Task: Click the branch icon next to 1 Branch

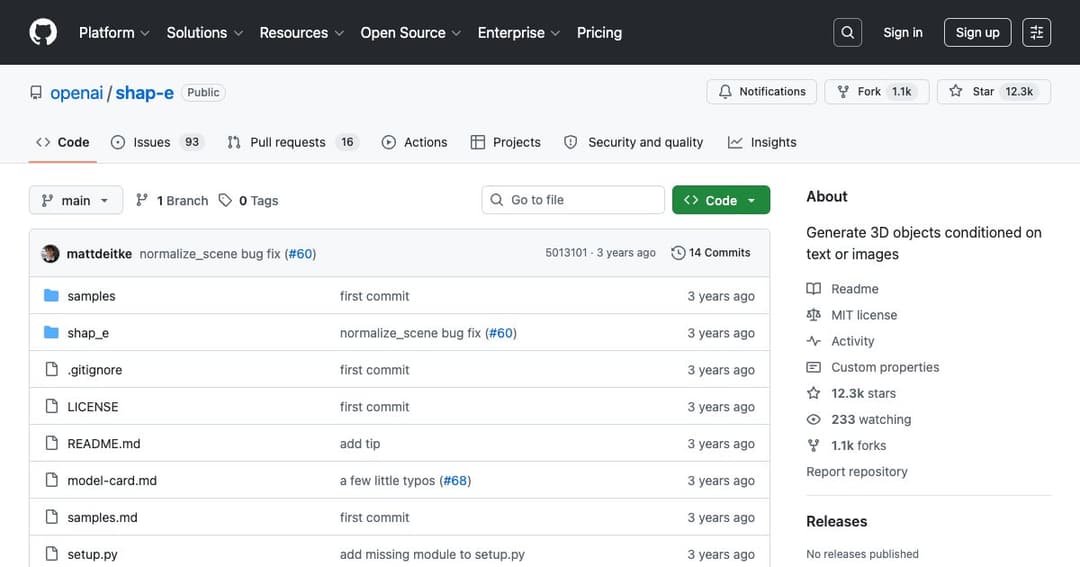Action: (x=142, y=200)
